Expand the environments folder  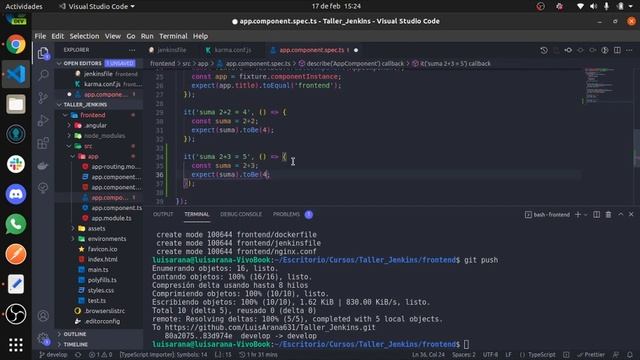[73, 239]
